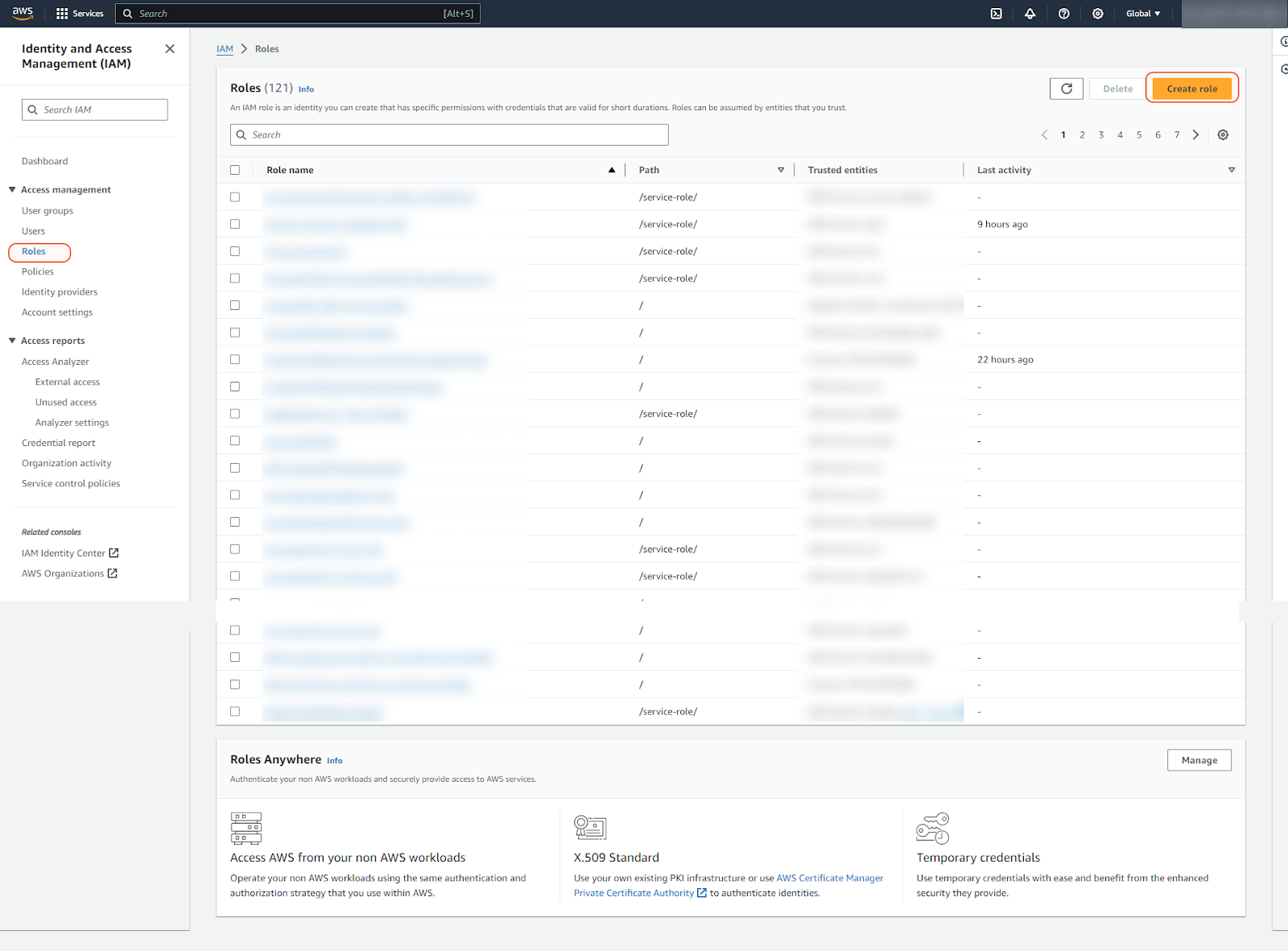Check the first role row checkbox
1288x951 pixels.
click(x=235, y=197)
